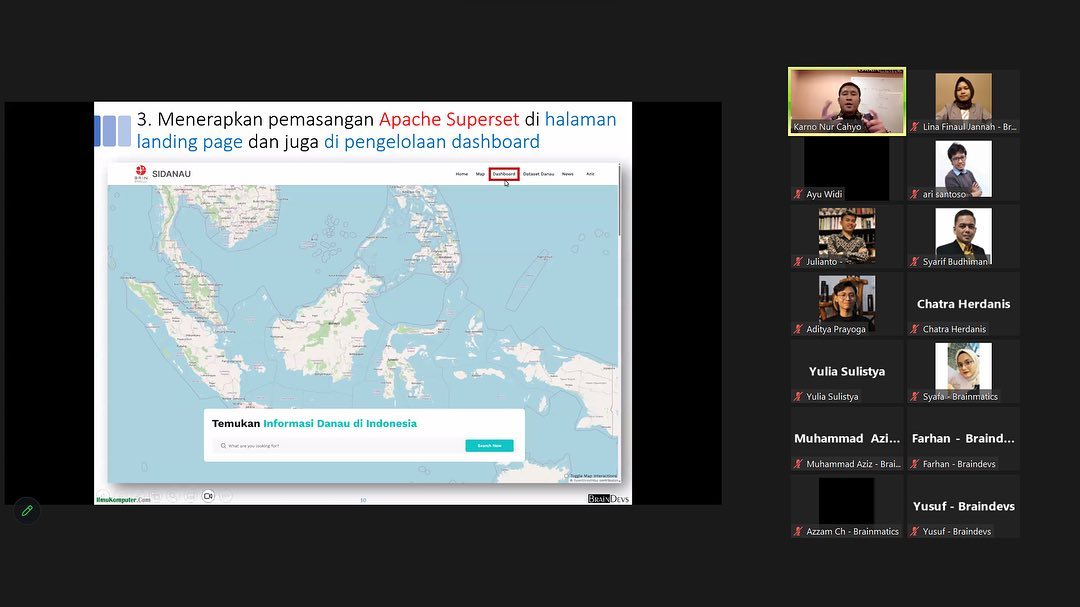
Task: Go to Map in the navigation bar
Action: point(480,174)
